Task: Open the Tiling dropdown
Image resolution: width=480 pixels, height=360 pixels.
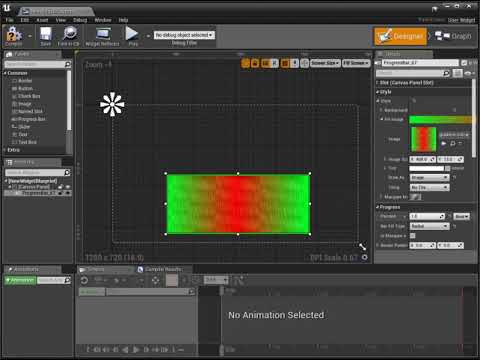Action: [x=429, y=188]
